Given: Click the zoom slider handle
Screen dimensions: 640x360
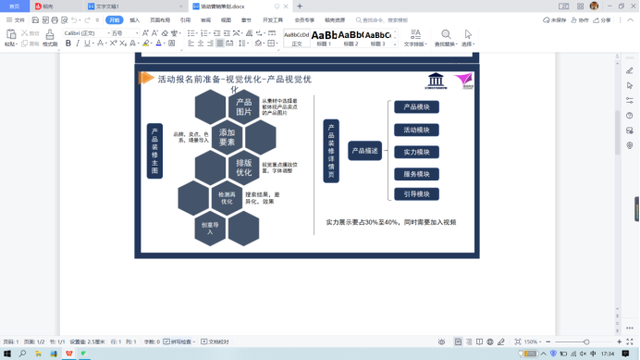Looking at the screenshot, I should click(587, 342).
